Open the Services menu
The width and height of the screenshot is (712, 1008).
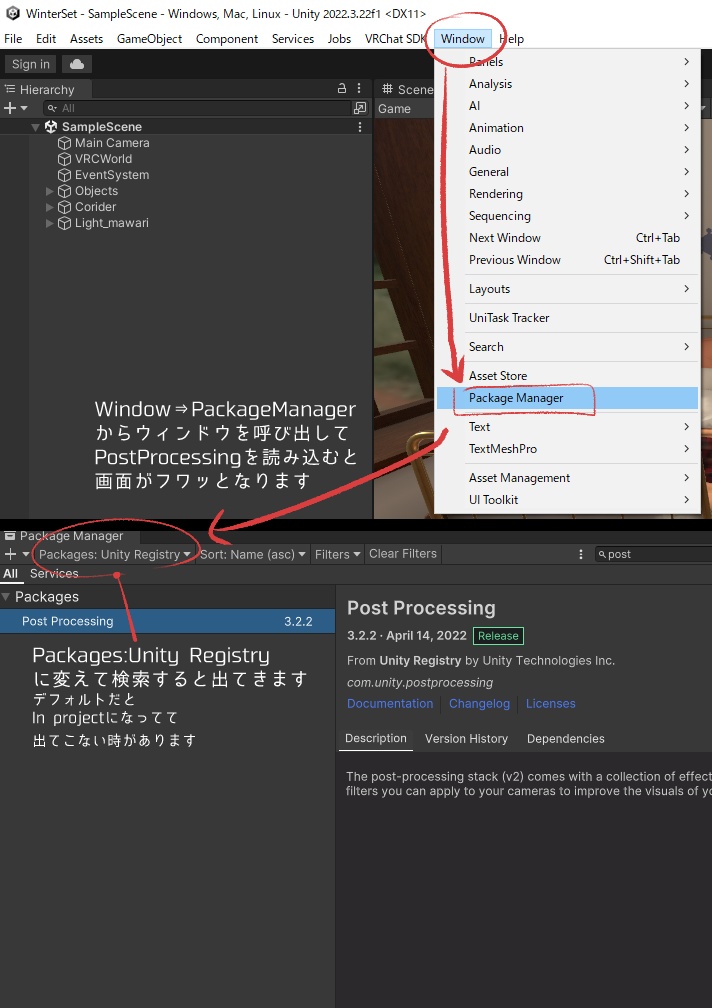[x=292, y=39]
